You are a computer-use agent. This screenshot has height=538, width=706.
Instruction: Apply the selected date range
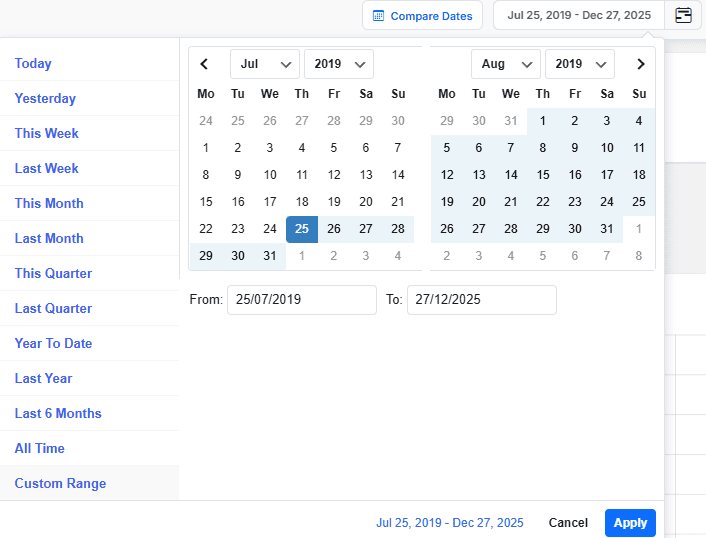click(630, 523)
